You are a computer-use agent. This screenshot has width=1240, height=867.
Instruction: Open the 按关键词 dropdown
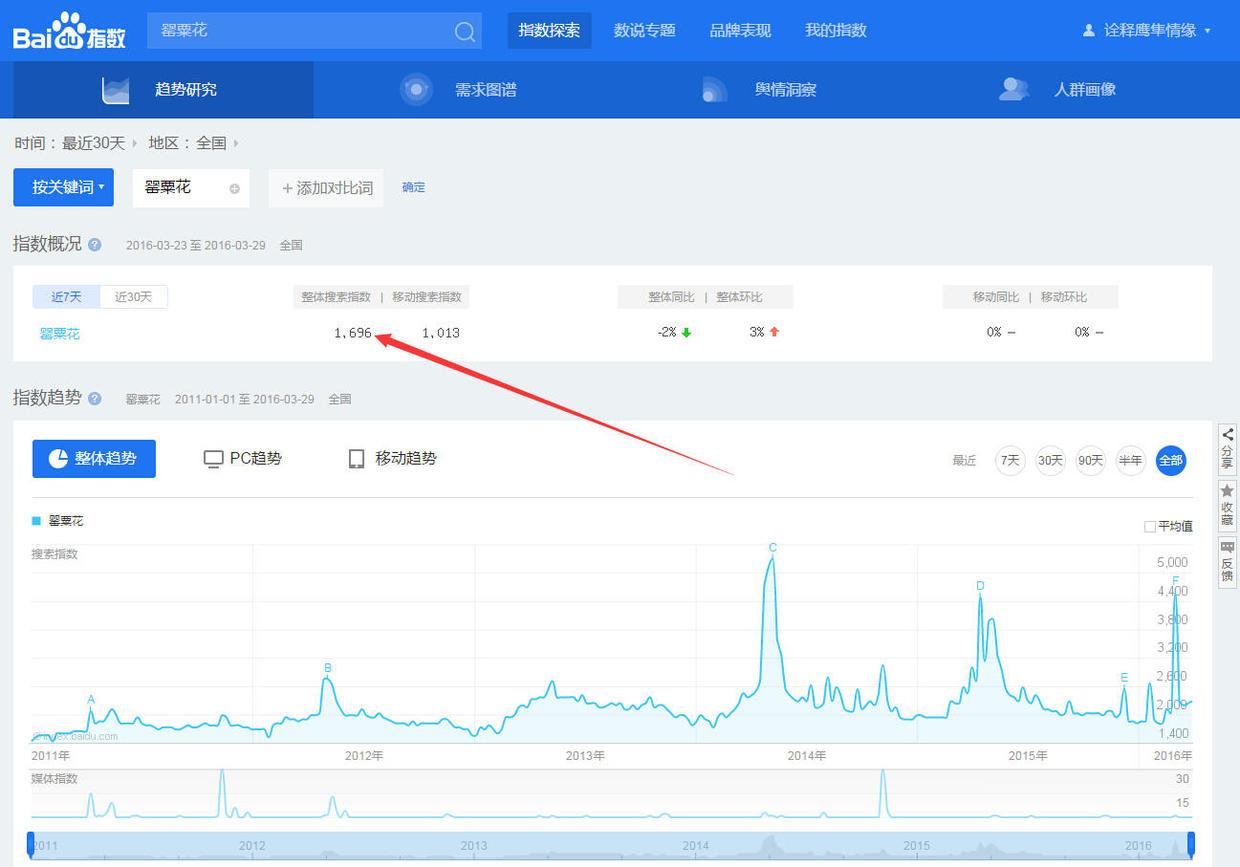click(x=63, y=187)
